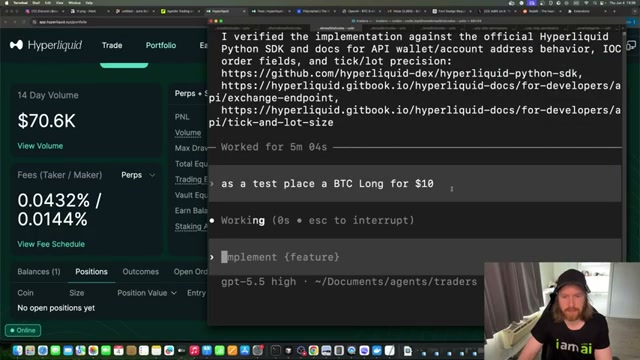Open App Store from the dock
Viewport: 640px width, 360px height.
(x=245, y=351)
